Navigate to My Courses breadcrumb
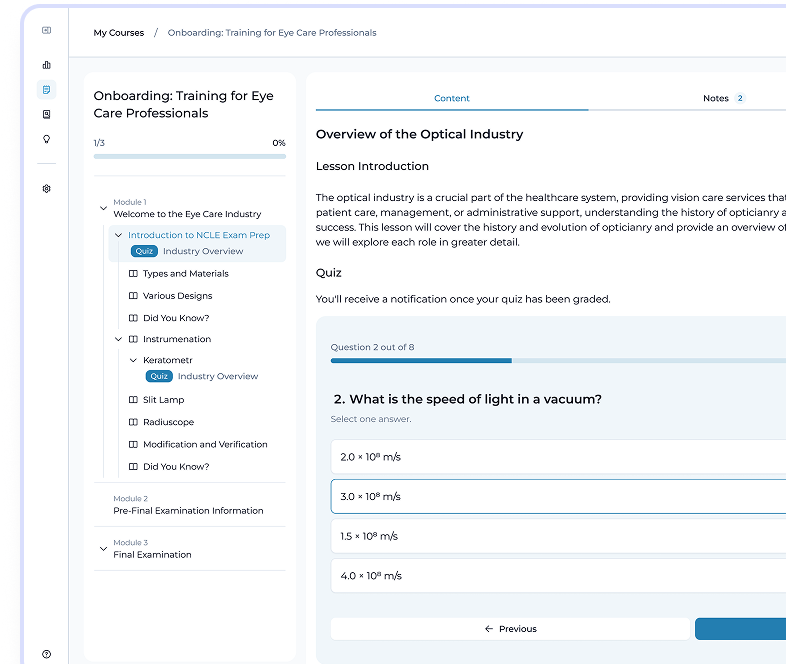This screenshot has width=786, height=664. pyautogui.click(x=118, y=33)
